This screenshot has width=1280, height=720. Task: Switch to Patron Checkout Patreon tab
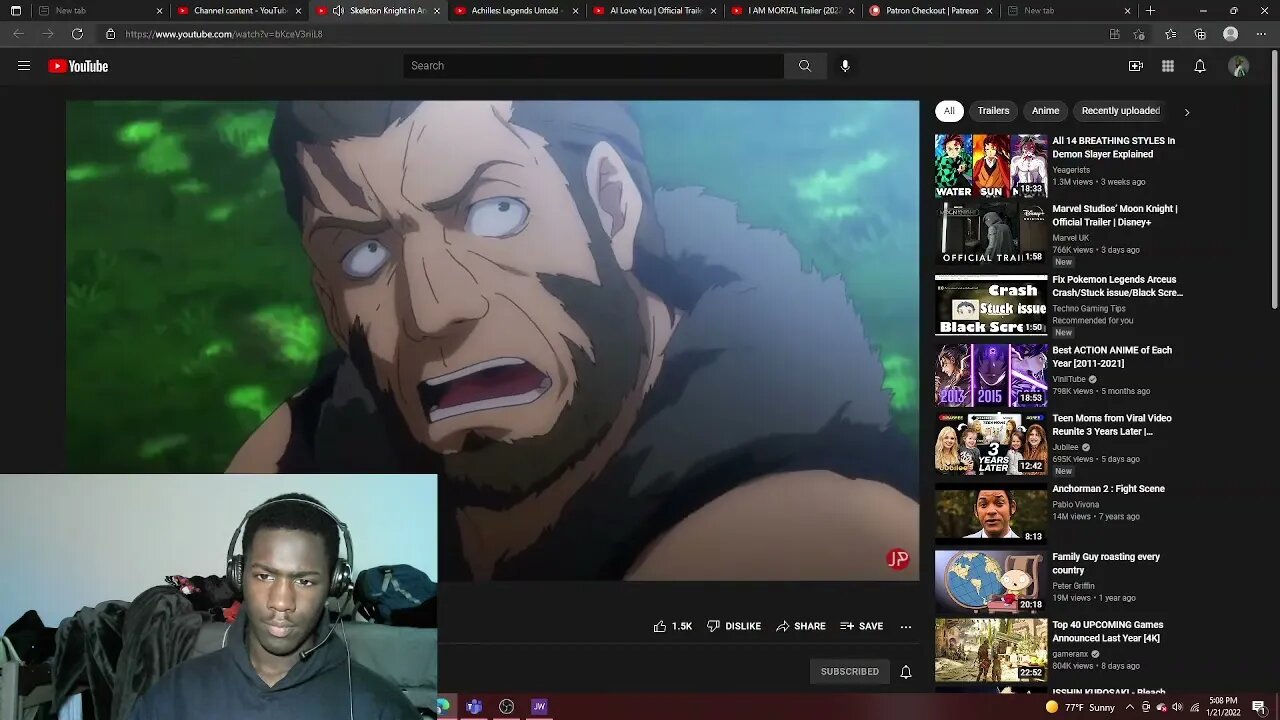click(931, 11)
